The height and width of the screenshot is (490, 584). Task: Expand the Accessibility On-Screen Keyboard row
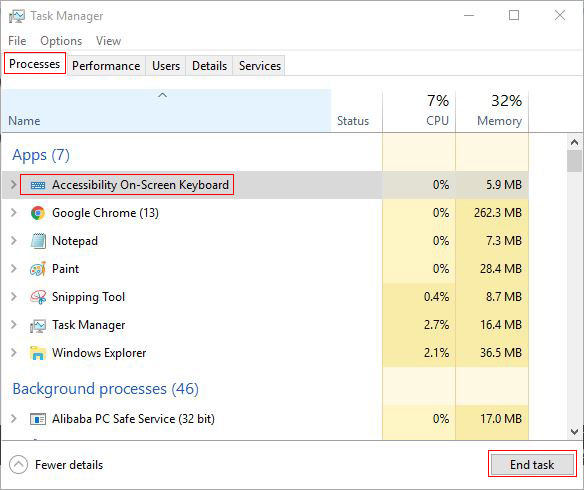[13, 185]
